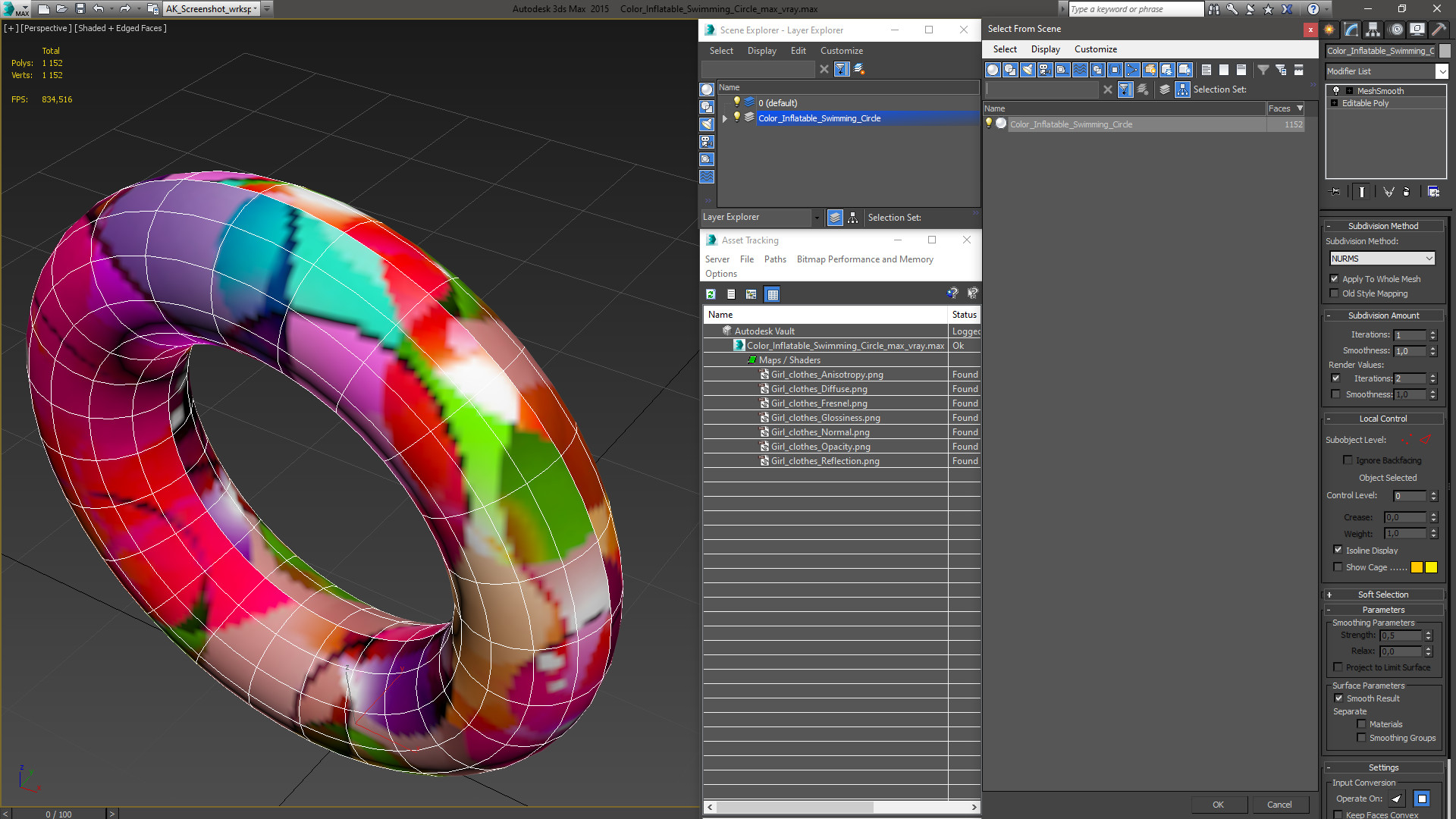Toggle Display Geometry filter in Select From Scene
Screen dimensions: 1456x819
pos(993,70)
